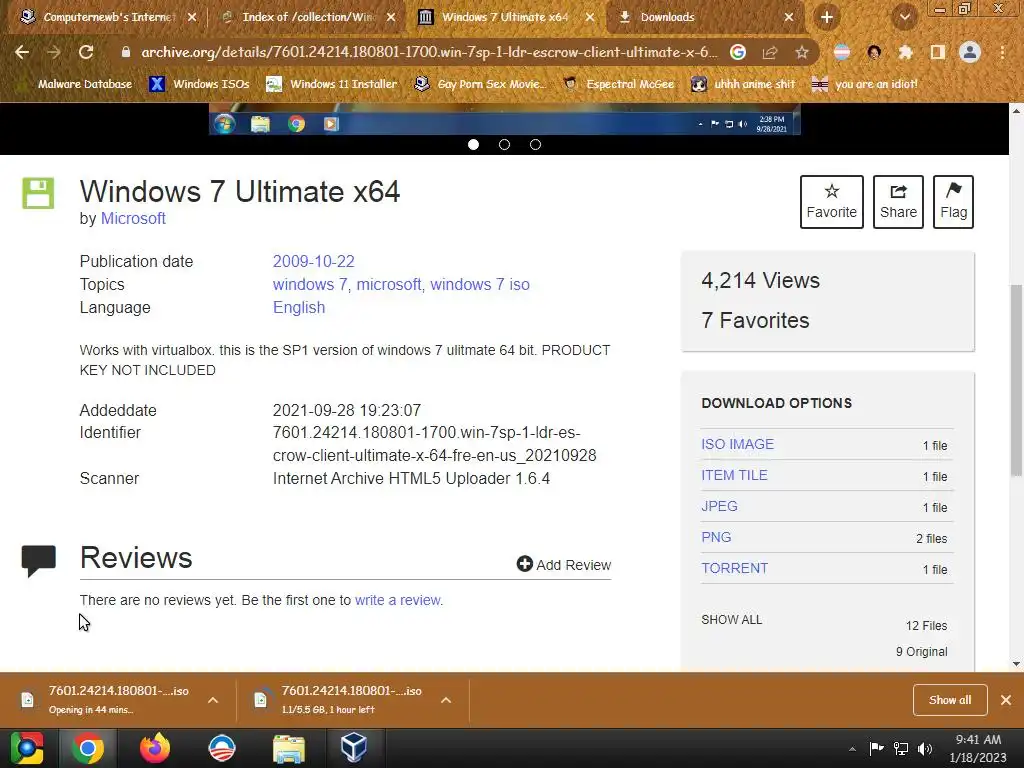
Task: Switch to the Downloads tab
Action: 705,17
